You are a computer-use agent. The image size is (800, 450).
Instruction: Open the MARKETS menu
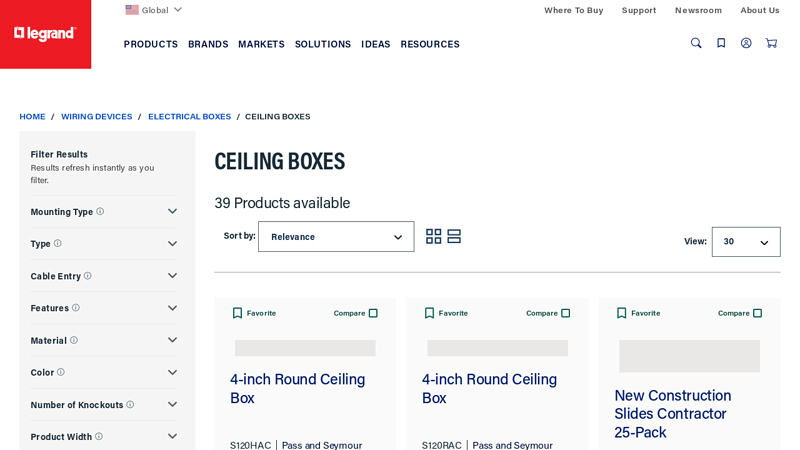pos(261,44)
